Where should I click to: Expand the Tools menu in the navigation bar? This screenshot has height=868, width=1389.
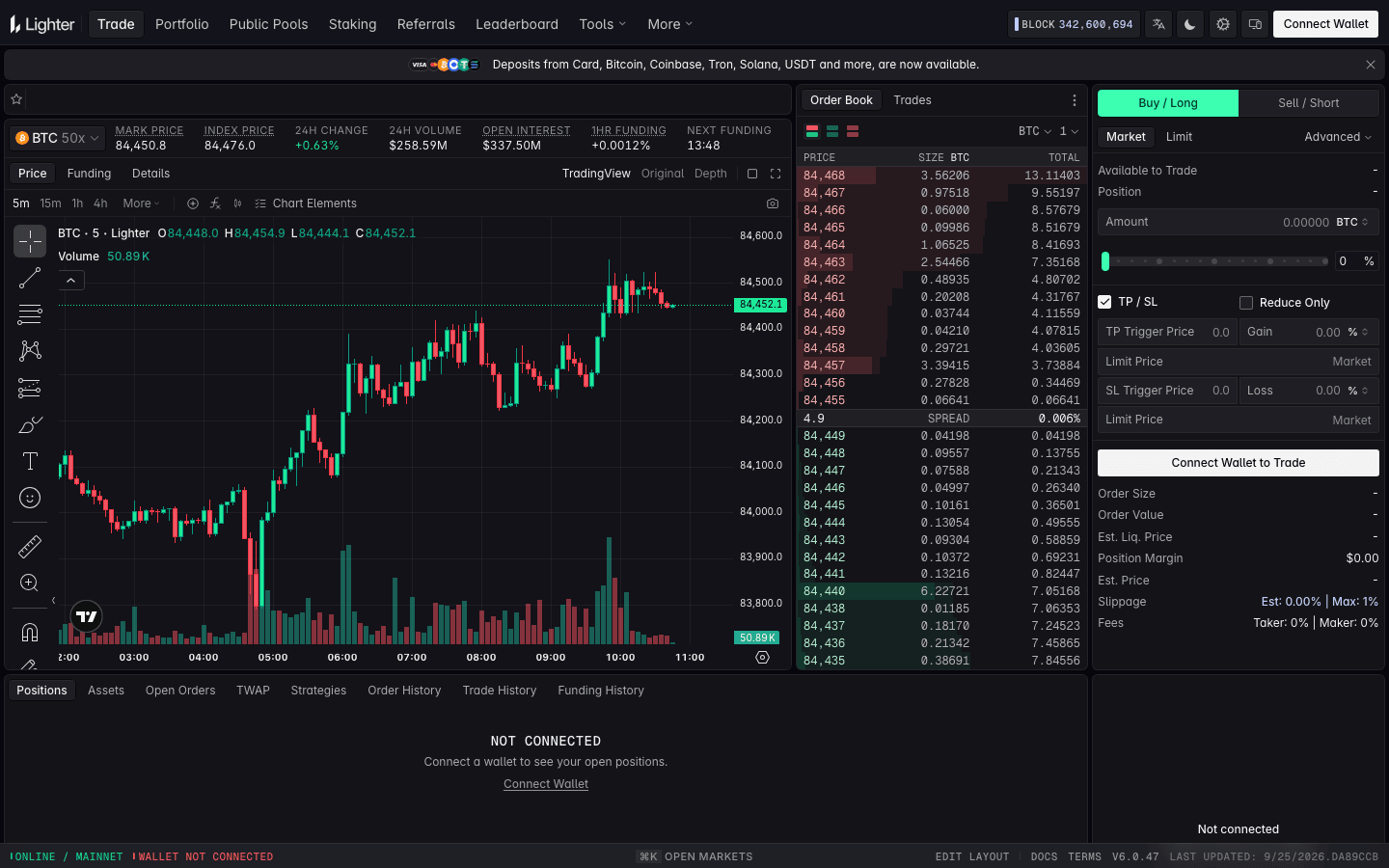pos(603,24)
